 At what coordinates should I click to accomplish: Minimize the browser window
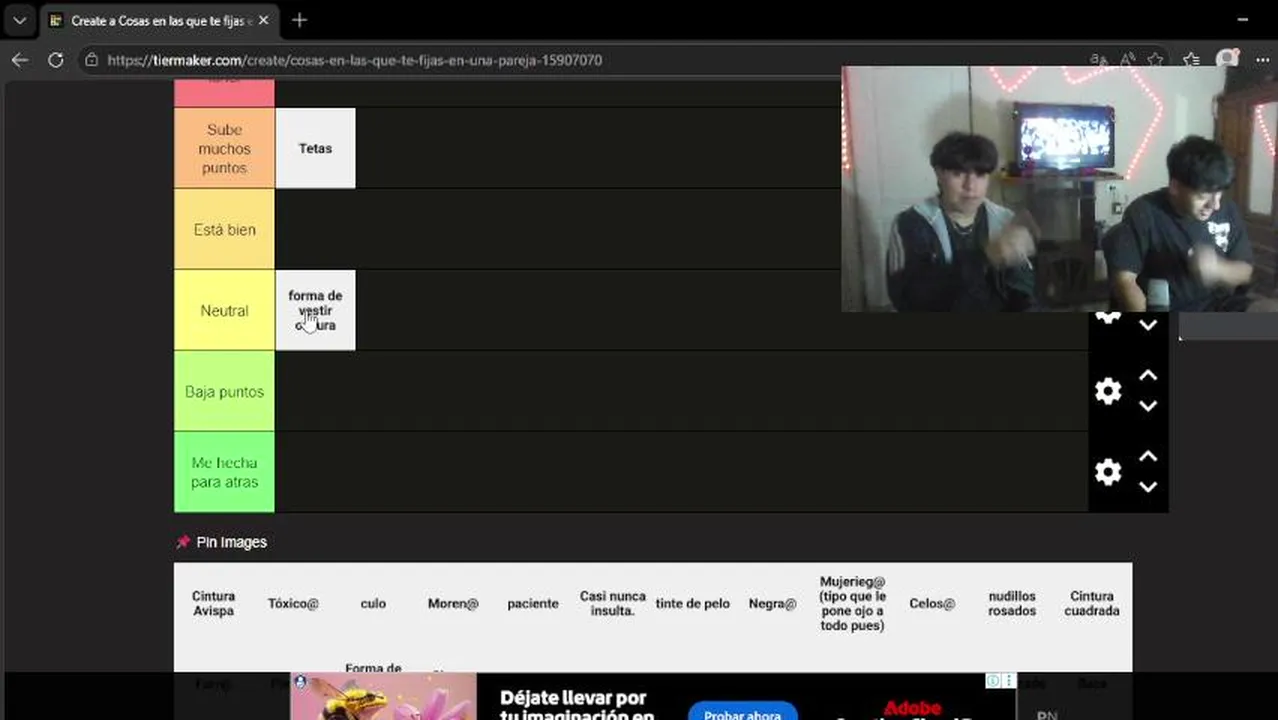tap(1243, 20)
